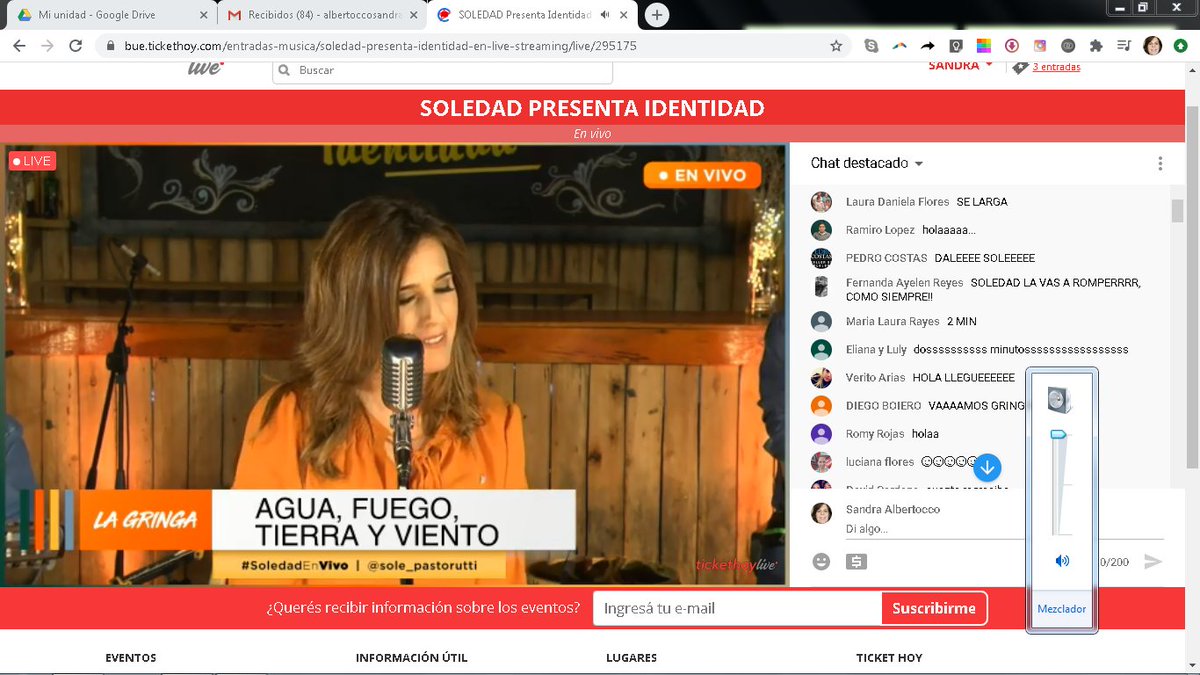1200x675 pixels.
Task: Reload the current page
Action: pos(75,46)
